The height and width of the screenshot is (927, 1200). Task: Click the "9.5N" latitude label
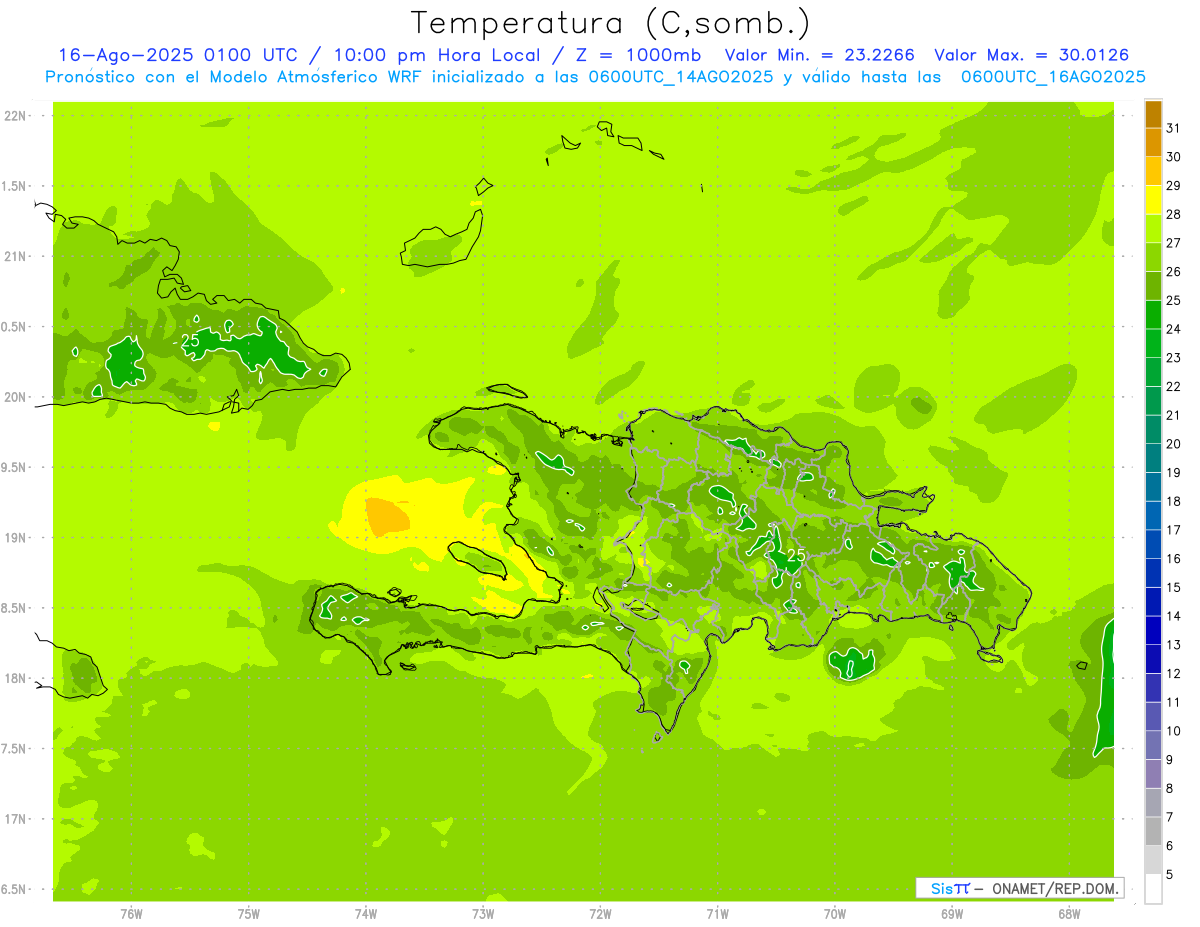tap(14, 468)
